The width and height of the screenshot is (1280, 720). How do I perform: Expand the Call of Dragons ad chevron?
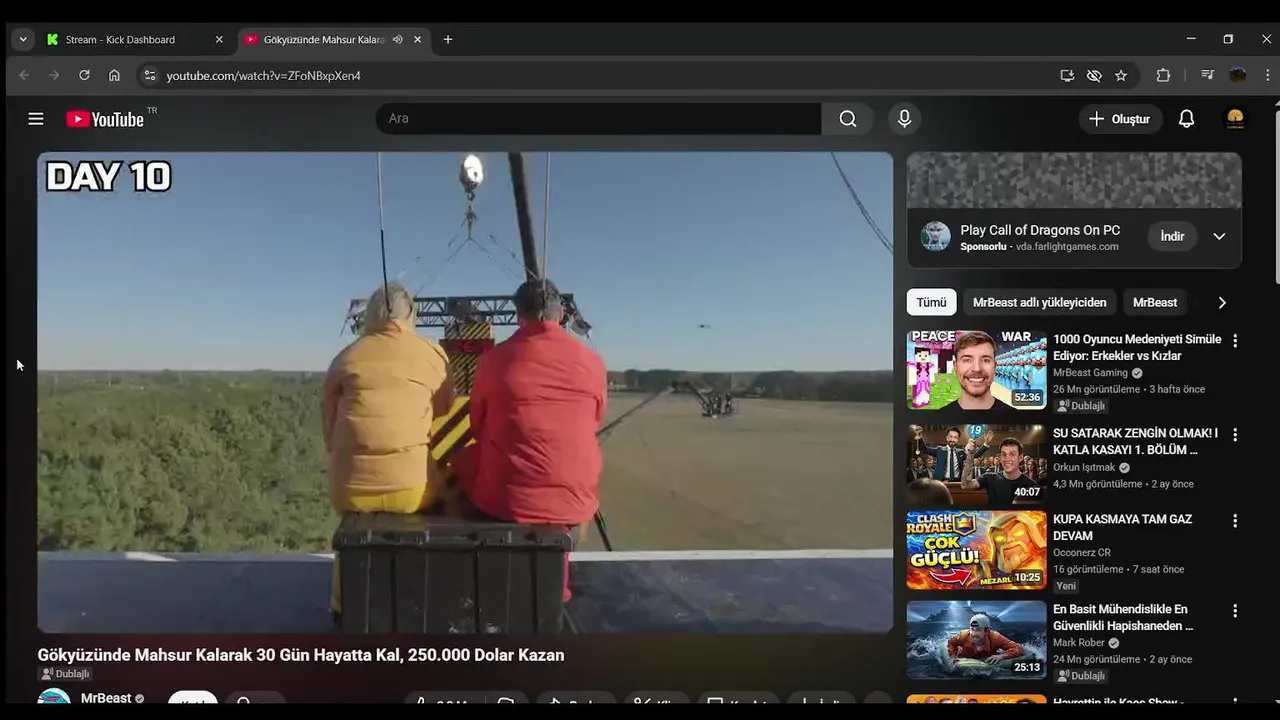[1219, 236]
